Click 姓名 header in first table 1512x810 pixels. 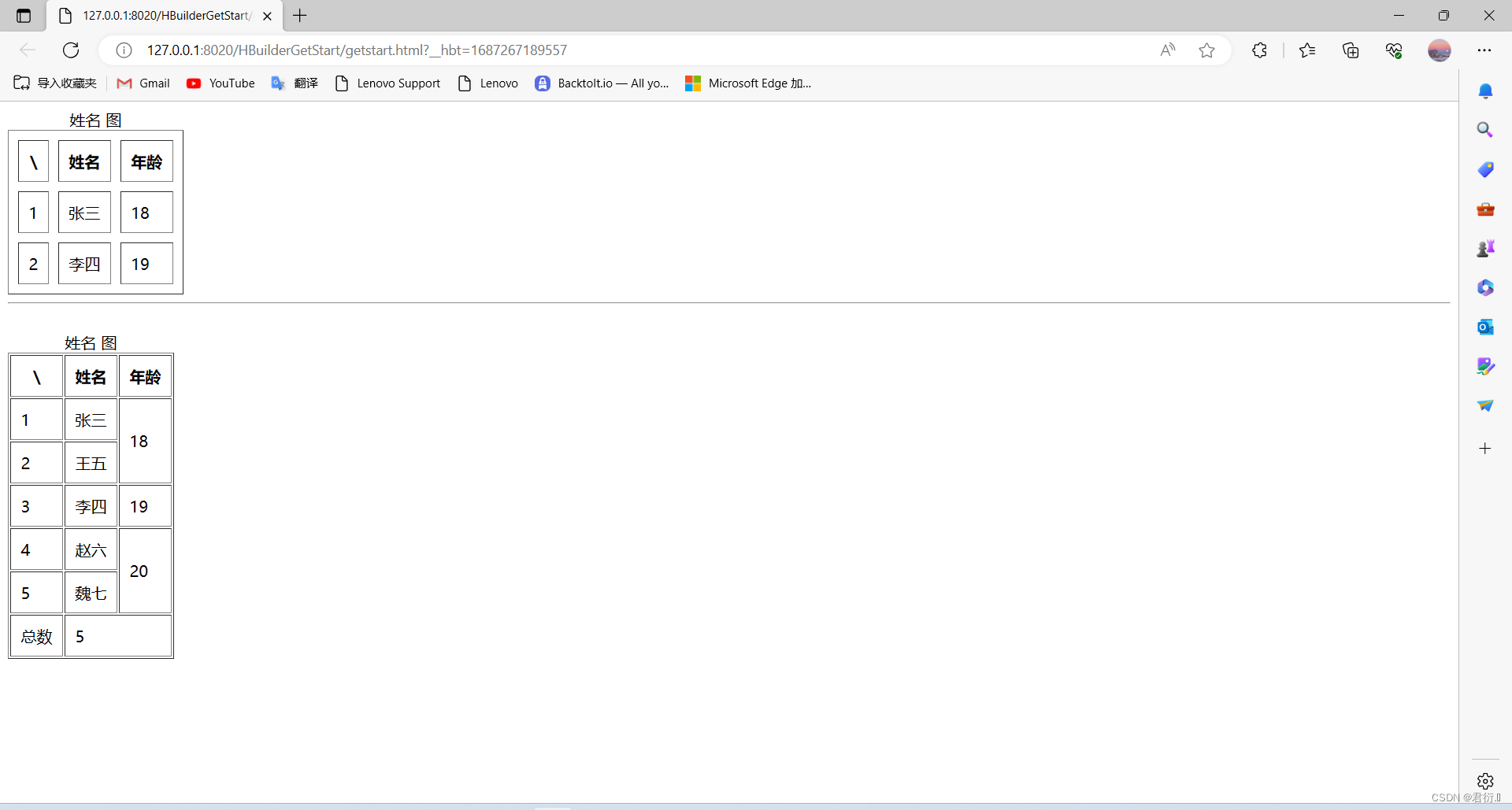[84, 161]
